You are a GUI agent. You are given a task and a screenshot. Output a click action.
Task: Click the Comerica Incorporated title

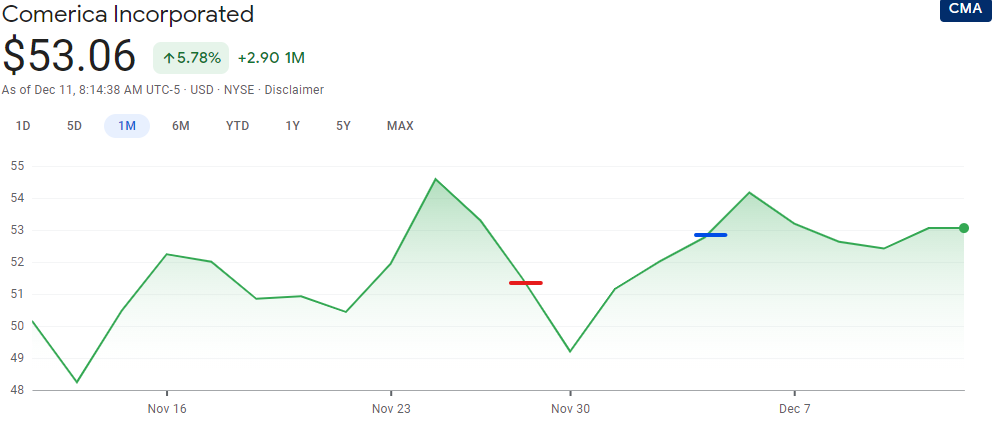(x=127, y=14)
